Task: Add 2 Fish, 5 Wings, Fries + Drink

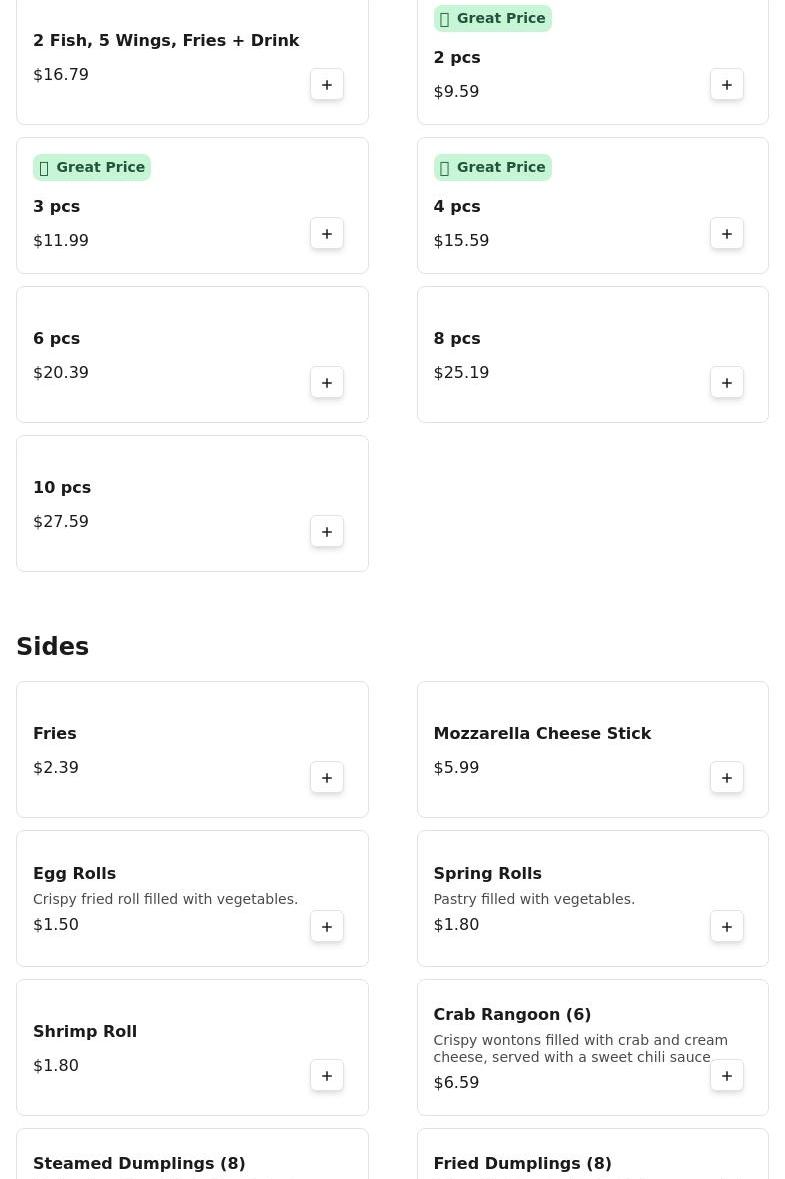Action: [327, 85]
